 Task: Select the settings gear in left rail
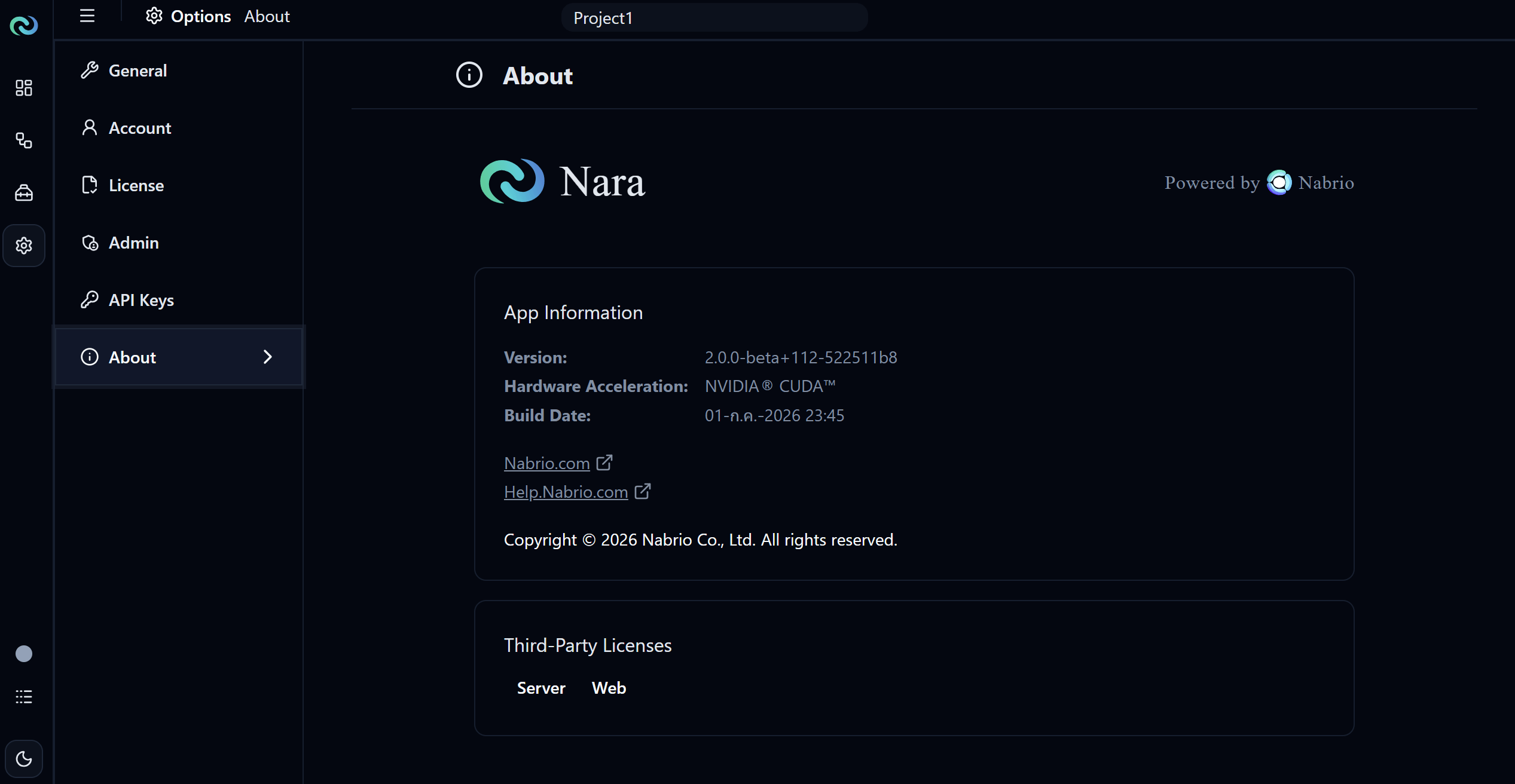click(24, 246)
